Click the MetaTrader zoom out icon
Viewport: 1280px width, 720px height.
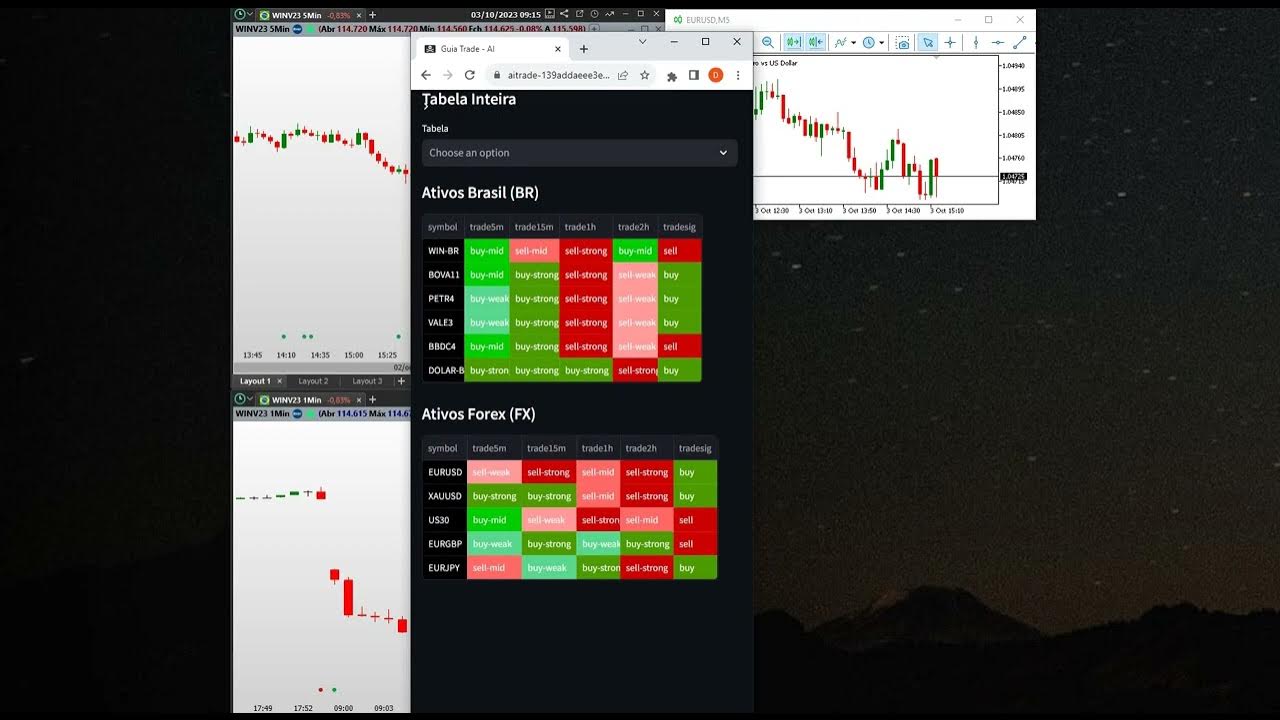coord(768,42)
